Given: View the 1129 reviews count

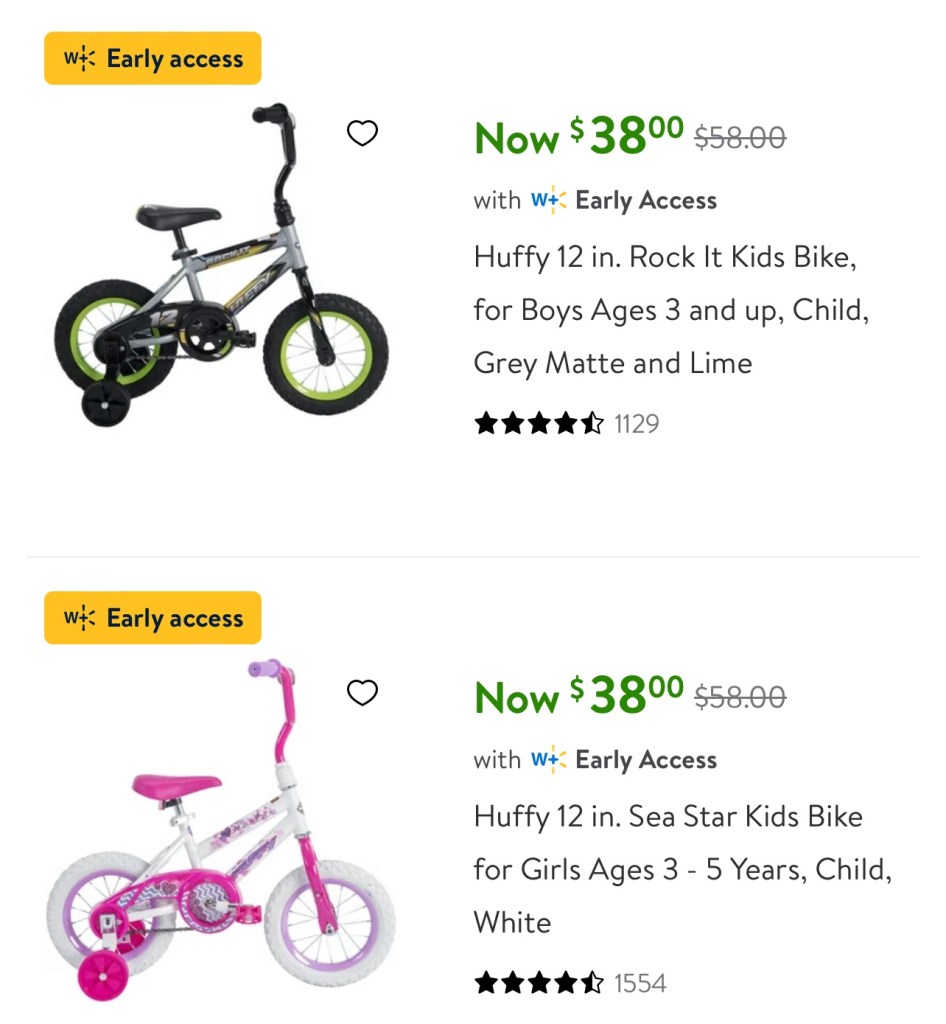Looking at the screenshot, I should [x=637, y=424].
